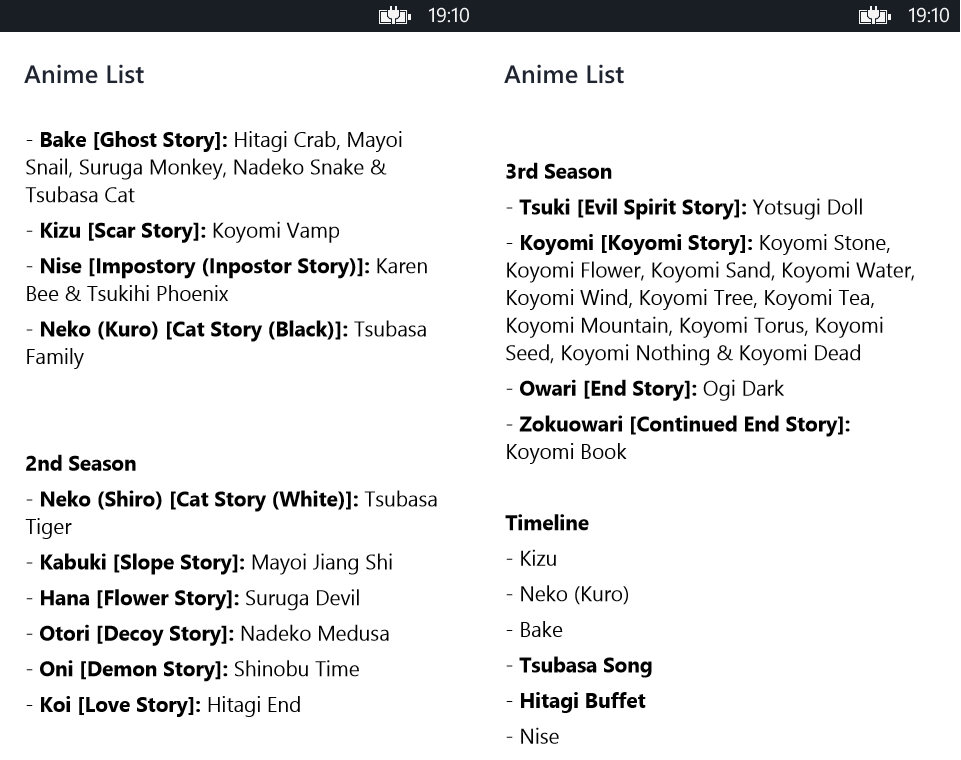Tap the right battery charging icon

pos(874,15)
